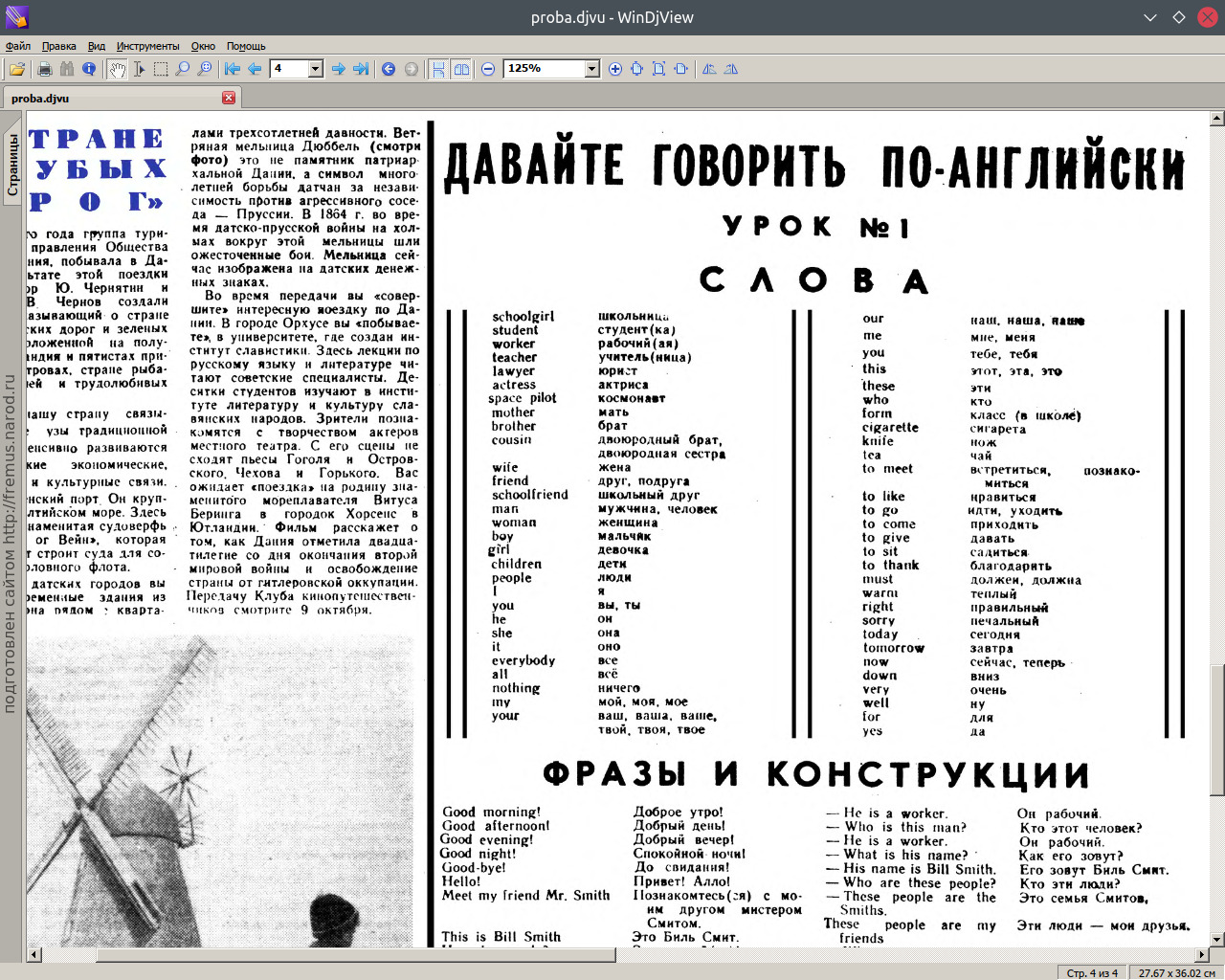Click the "УРОК № 1" heading

(816, 227)
